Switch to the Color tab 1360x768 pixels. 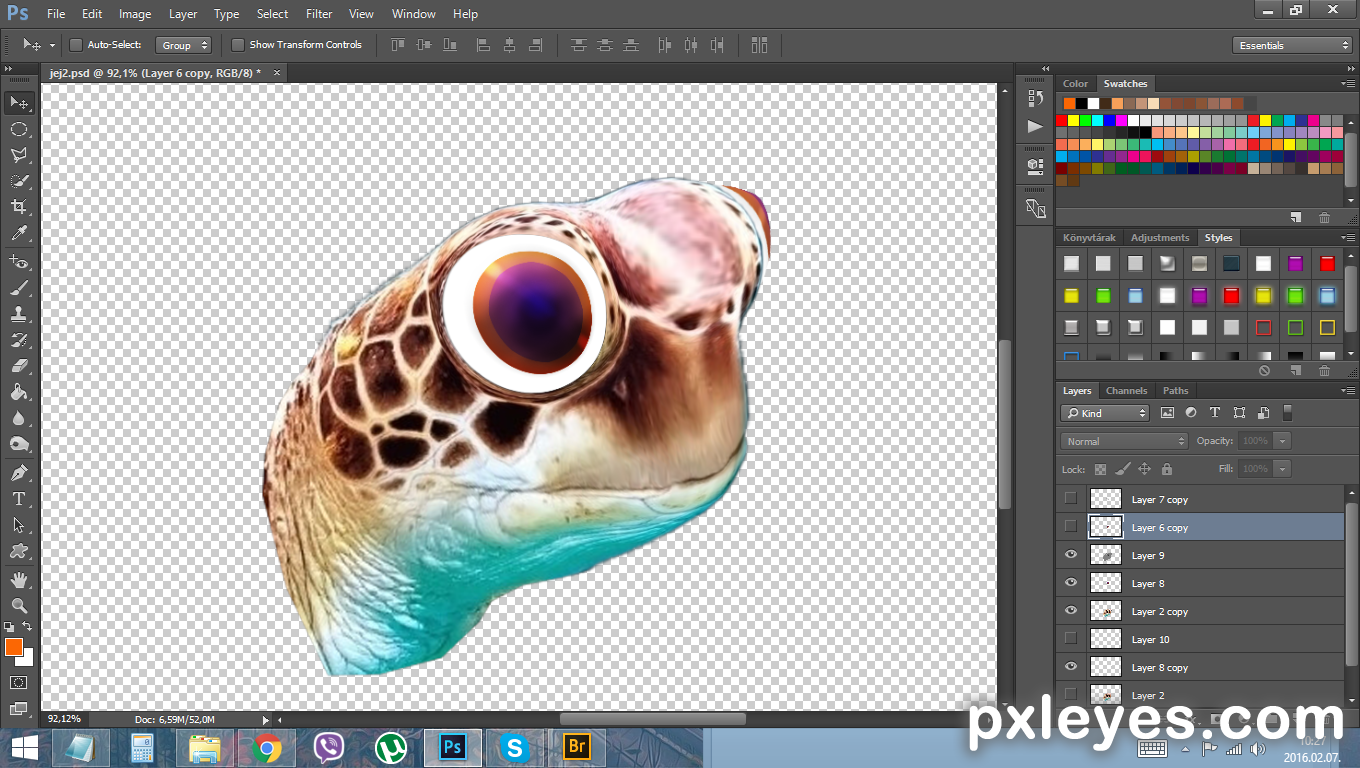(1075, 84)
